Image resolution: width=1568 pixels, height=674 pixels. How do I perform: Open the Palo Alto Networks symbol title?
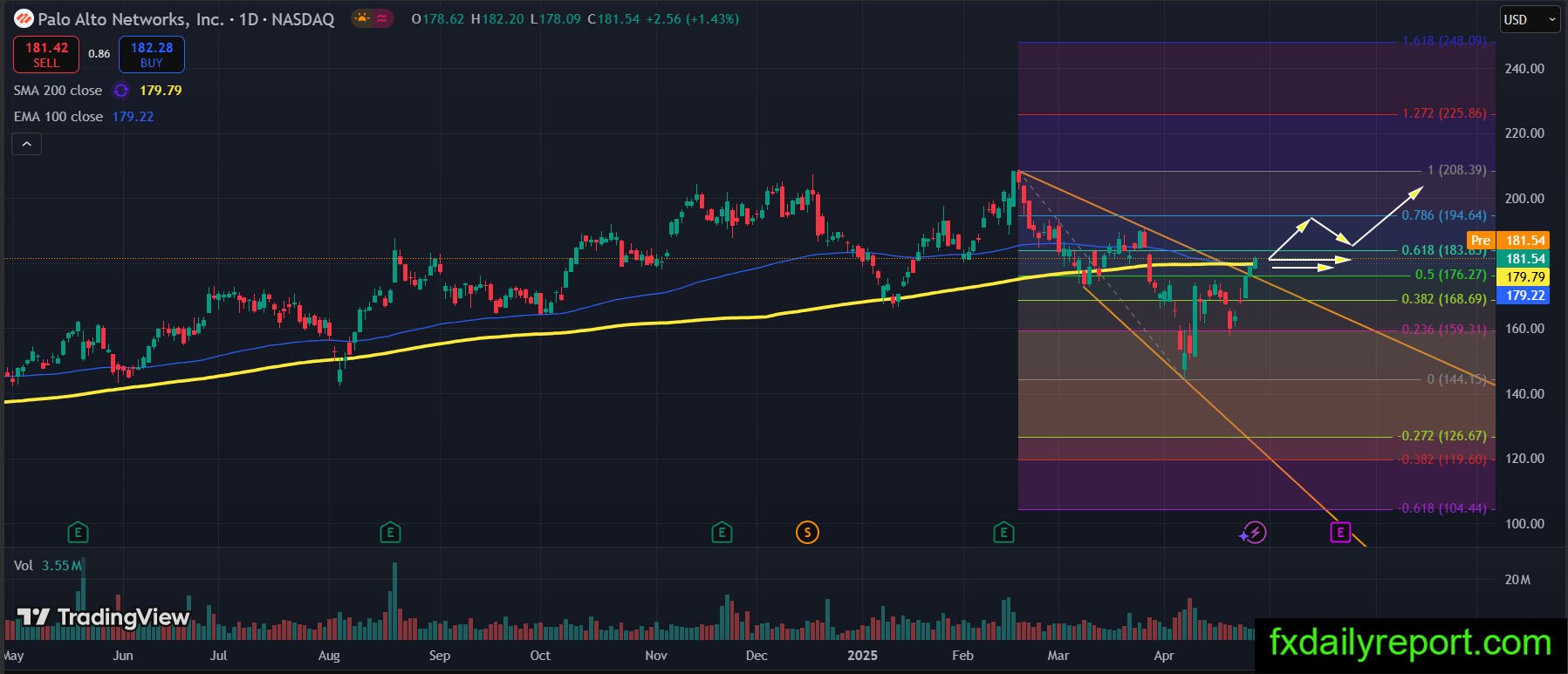tap(187, 18)
